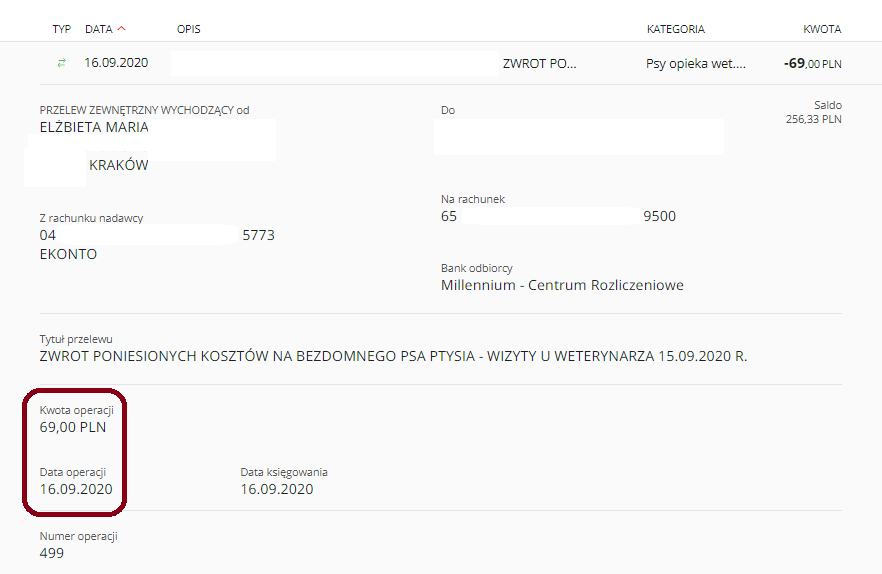Viewport: 882px width, 574px height.
Task: Select Kwota operacji 69,00 PLN value
Action: tap(73, 427)
